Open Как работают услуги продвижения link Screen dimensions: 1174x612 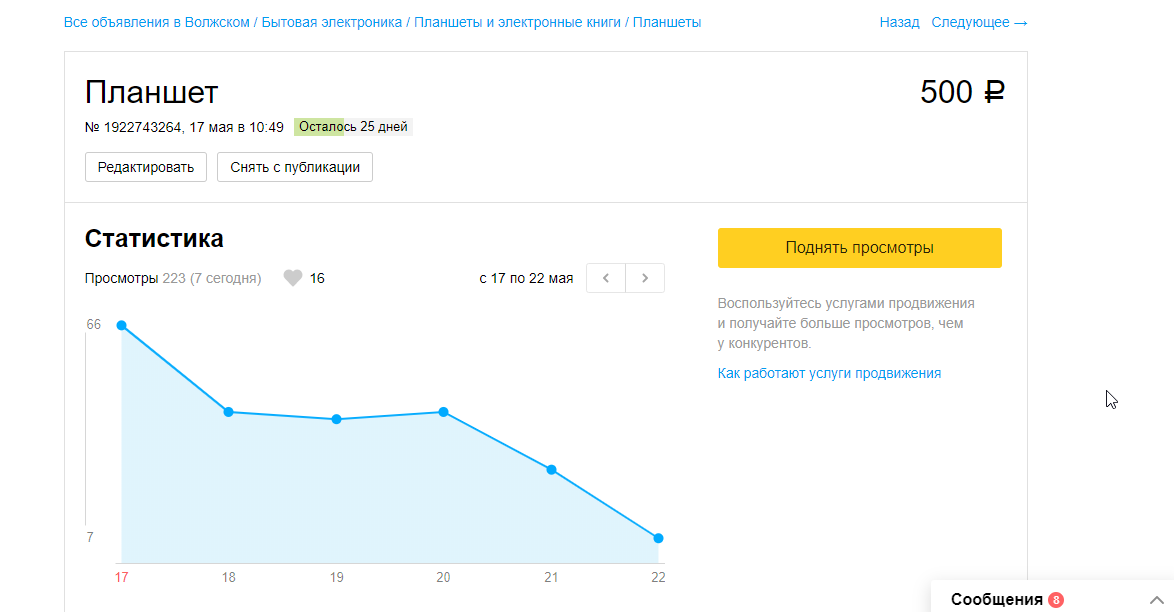[829, 373]
